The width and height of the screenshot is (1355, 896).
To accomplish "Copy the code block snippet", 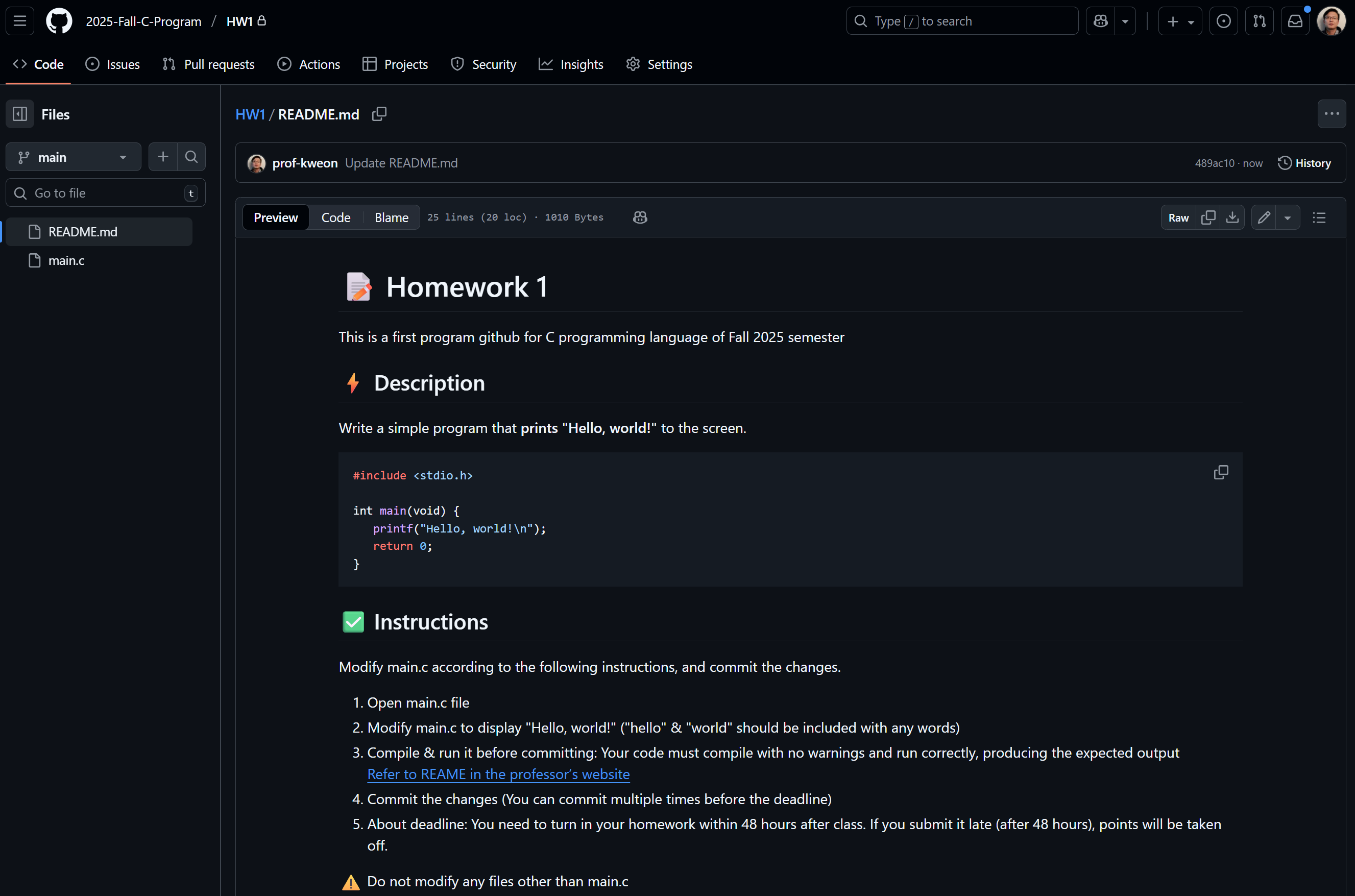I will point(1221,473).
